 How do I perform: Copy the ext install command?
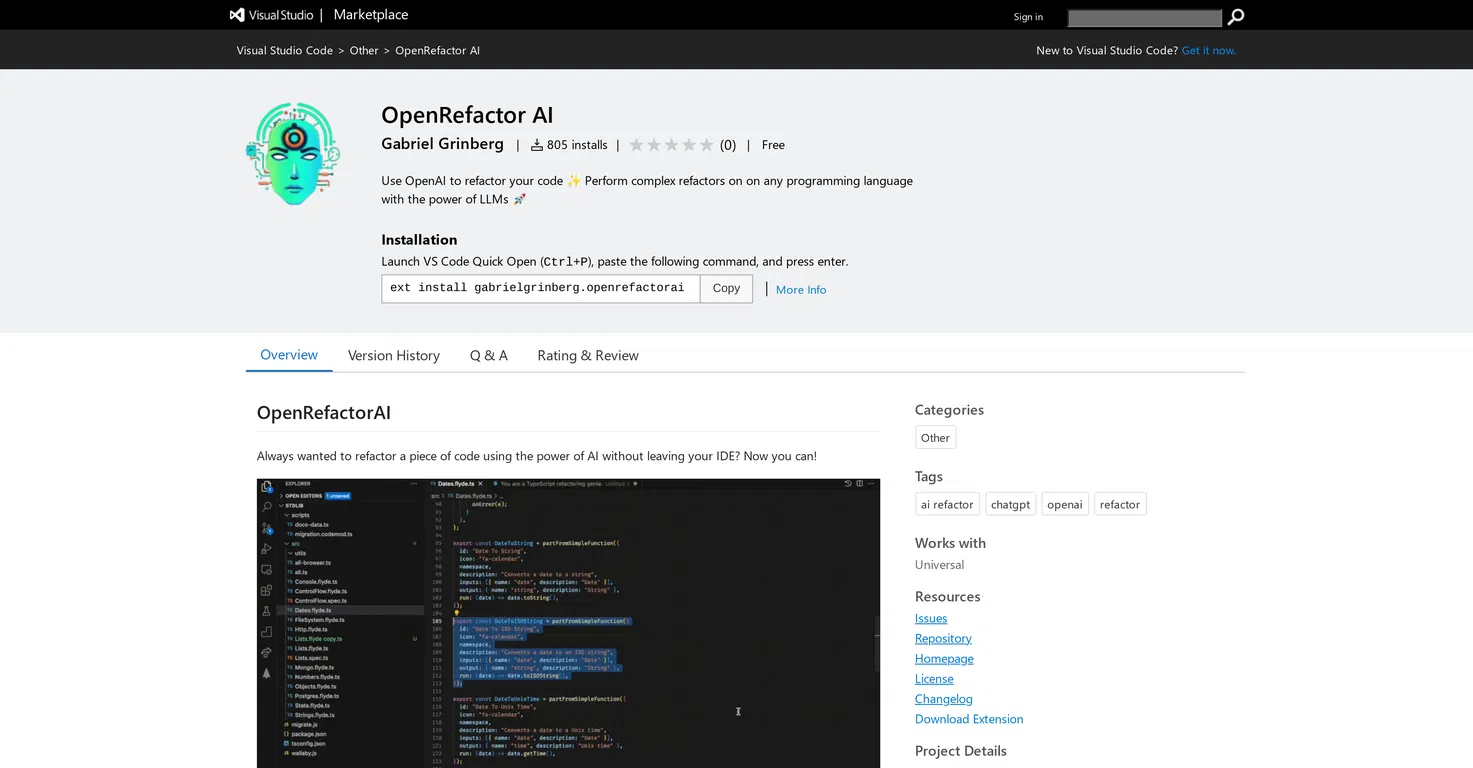(726, 288)
